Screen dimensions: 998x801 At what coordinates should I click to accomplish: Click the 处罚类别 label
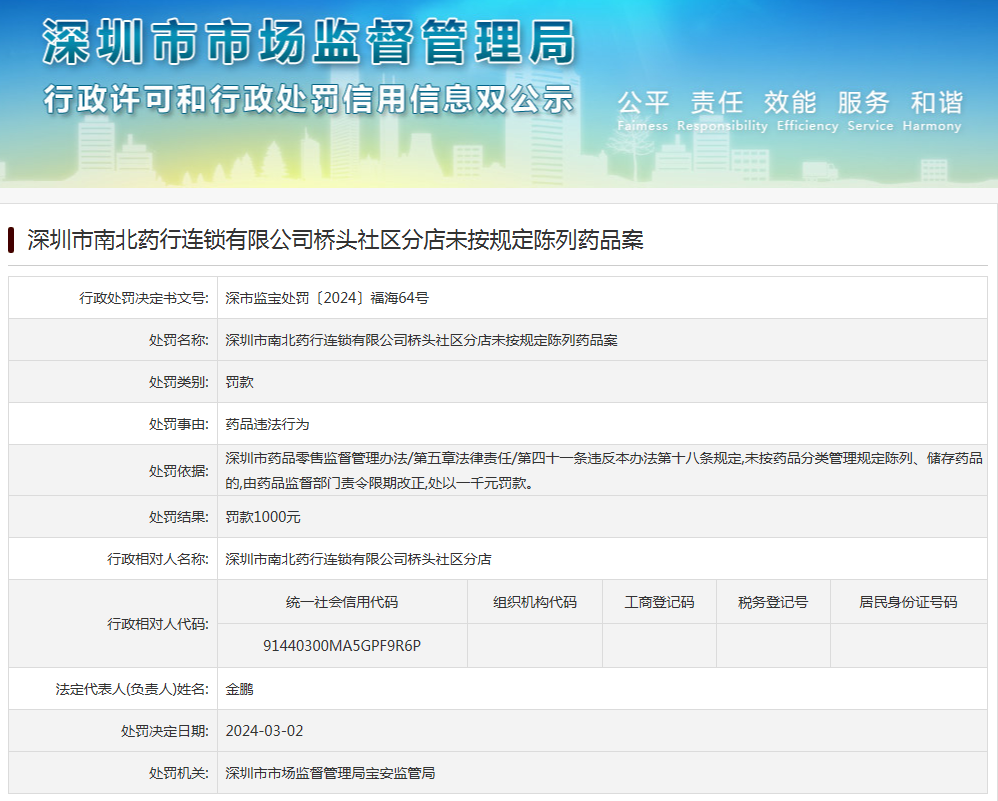coord(178,382)
